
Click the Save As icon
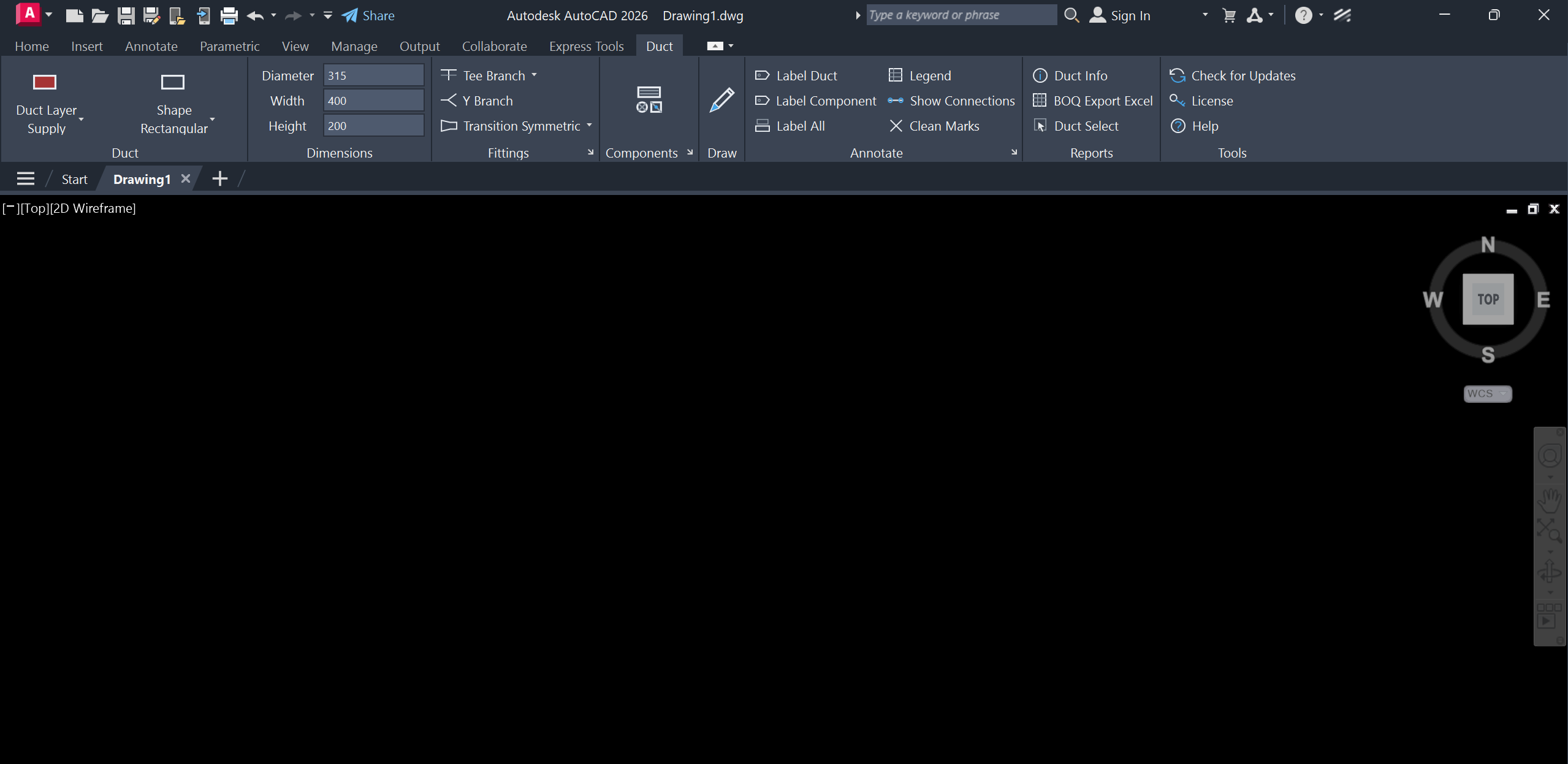tap(151, 15)
